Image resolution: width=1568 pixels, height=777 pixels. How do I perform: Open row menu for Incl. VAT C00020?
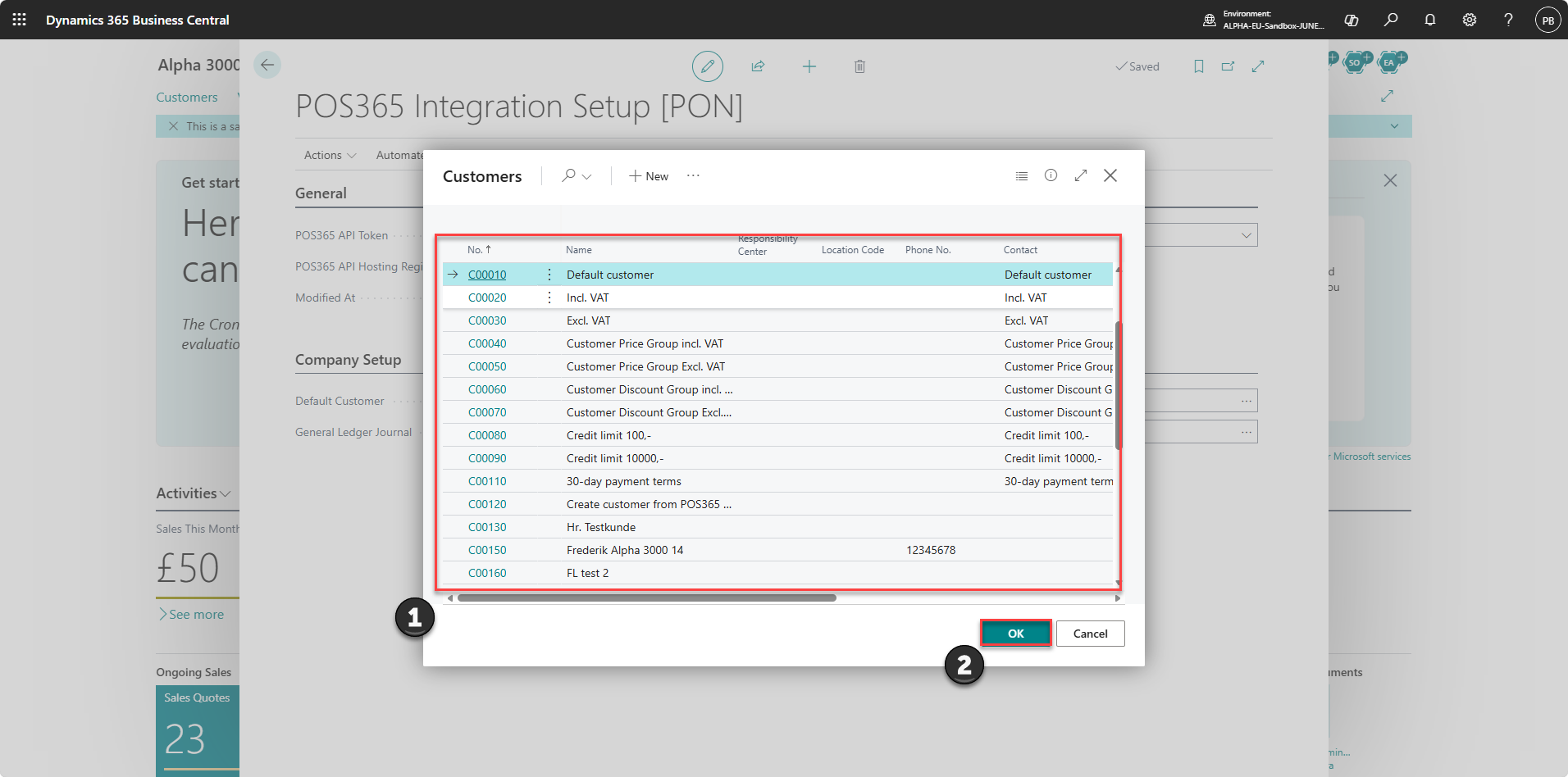[549, 298]
